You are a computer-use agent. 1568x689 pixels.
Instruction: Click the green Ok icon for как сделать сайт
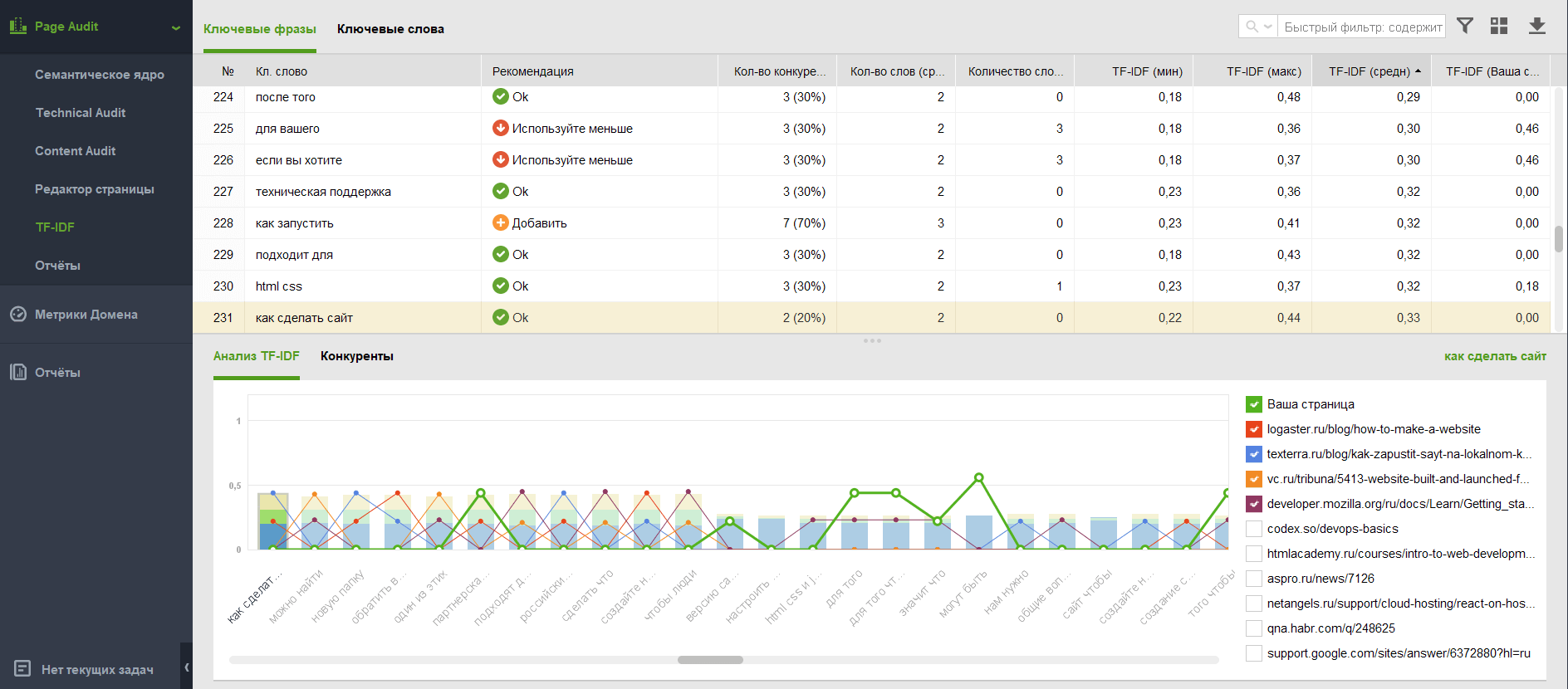(501, 317)
